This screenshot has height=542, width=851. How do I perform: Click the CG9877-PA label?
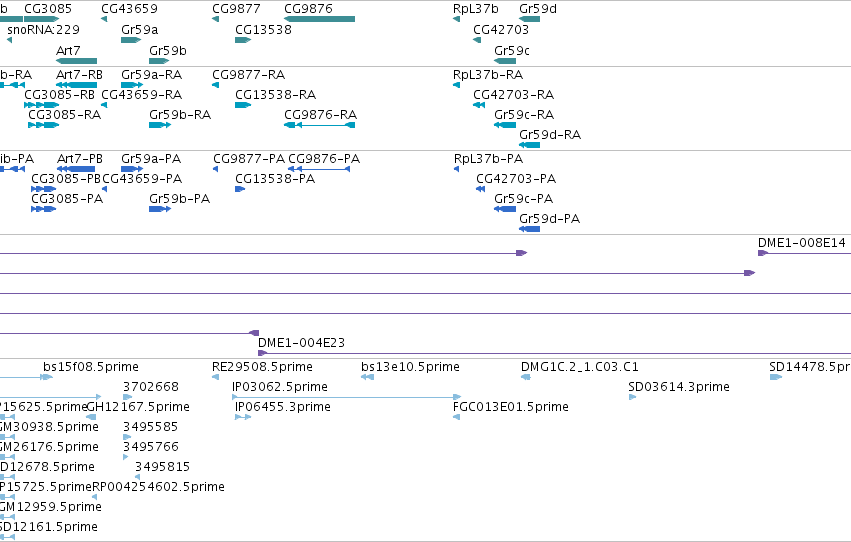(x=249, y=158)
